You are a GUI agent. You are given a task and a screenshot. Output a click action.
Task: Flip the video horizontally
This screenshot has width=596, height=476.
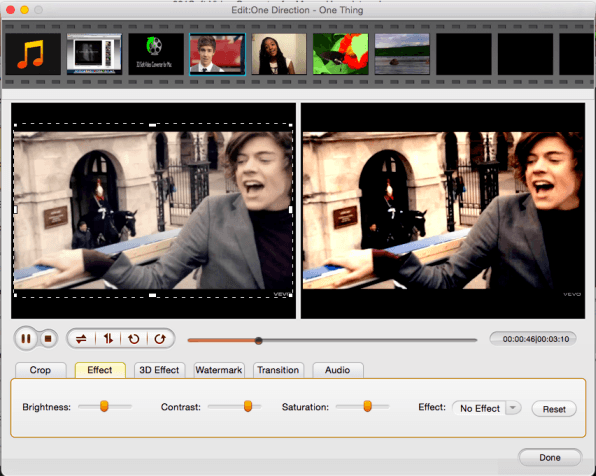[x=81, y=338]
